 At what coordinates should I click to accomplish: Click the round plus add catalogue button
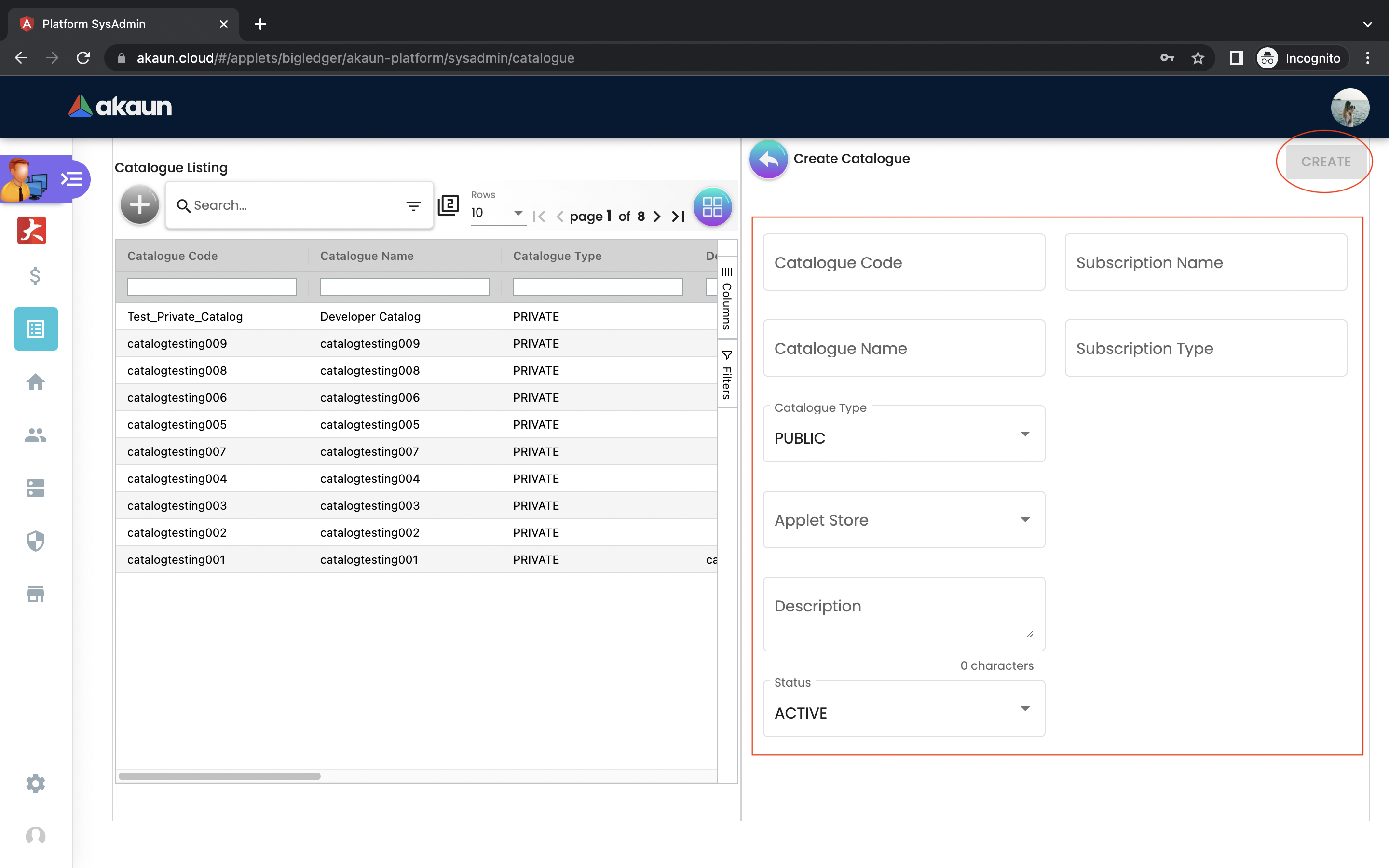[x=139, y=205]
